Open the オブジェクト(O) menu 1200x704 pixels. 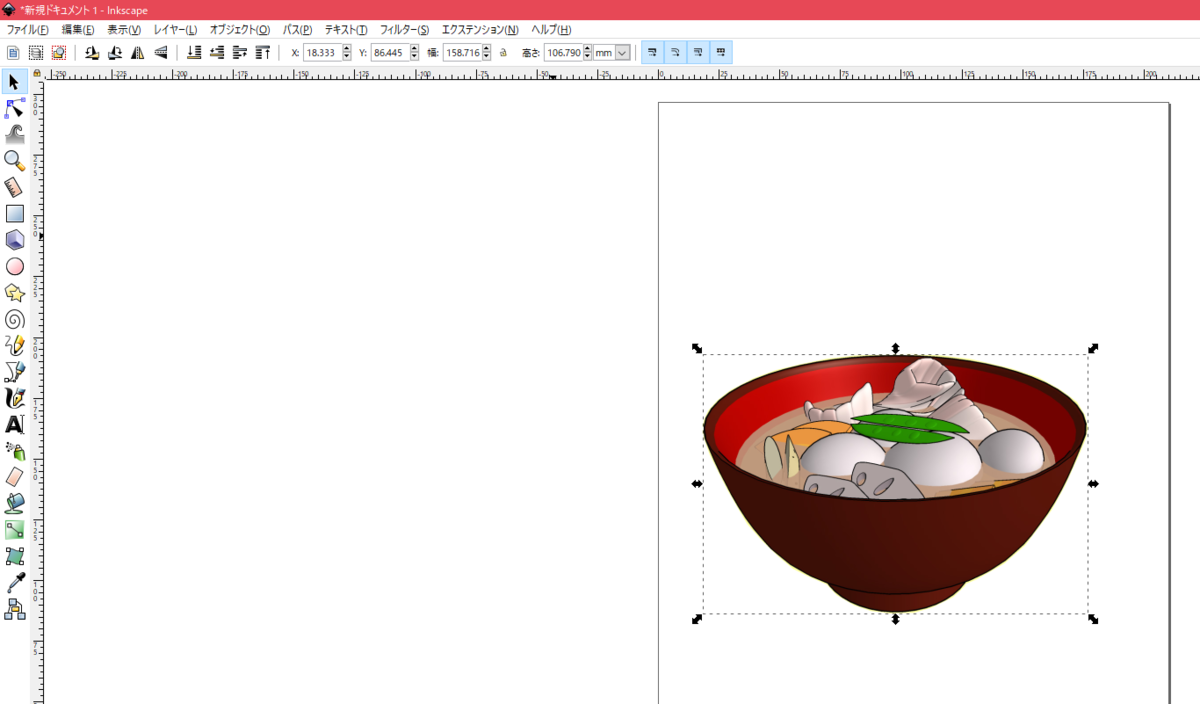point(240,30)
